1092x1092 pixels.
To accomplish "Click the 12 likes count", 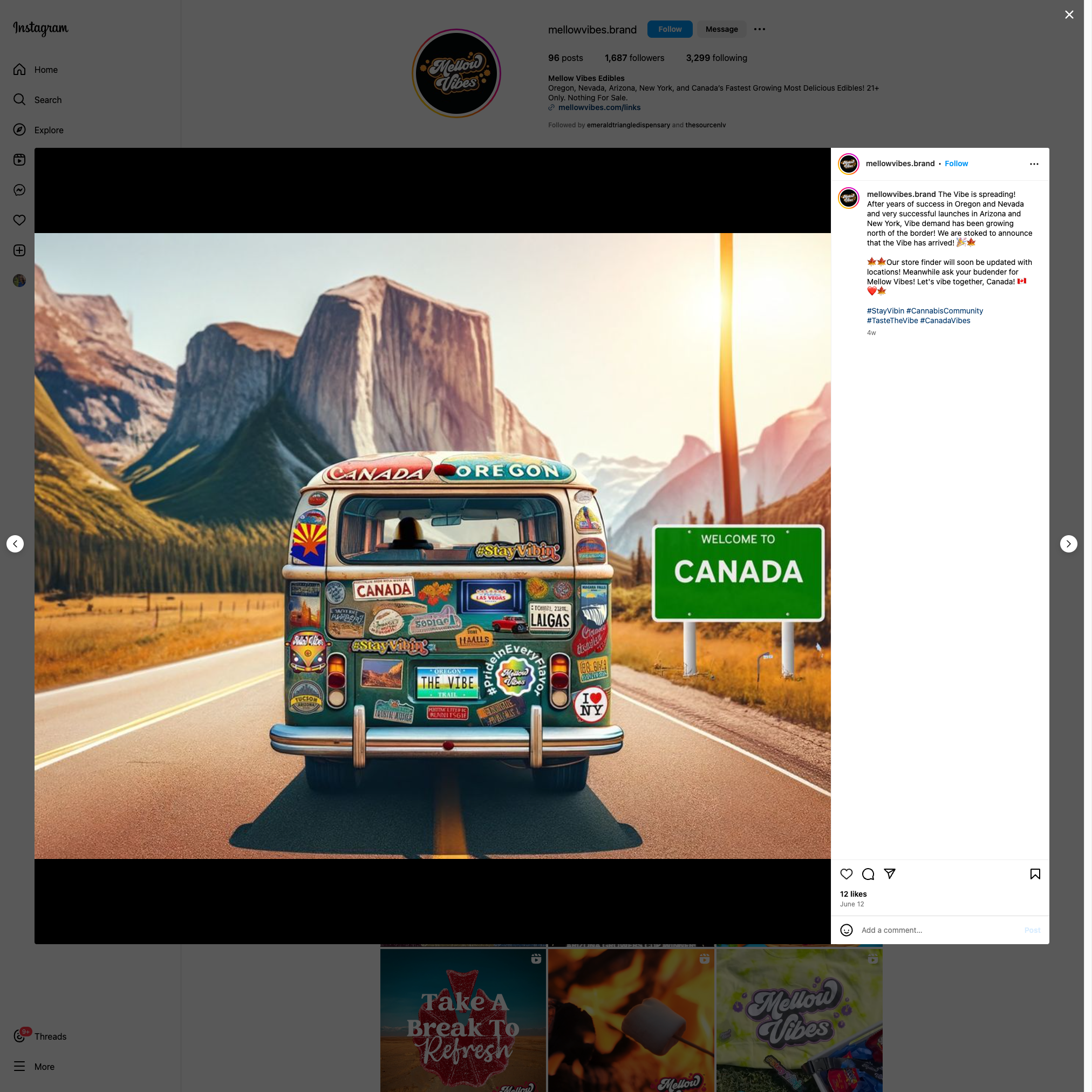I will pos(853,894).
